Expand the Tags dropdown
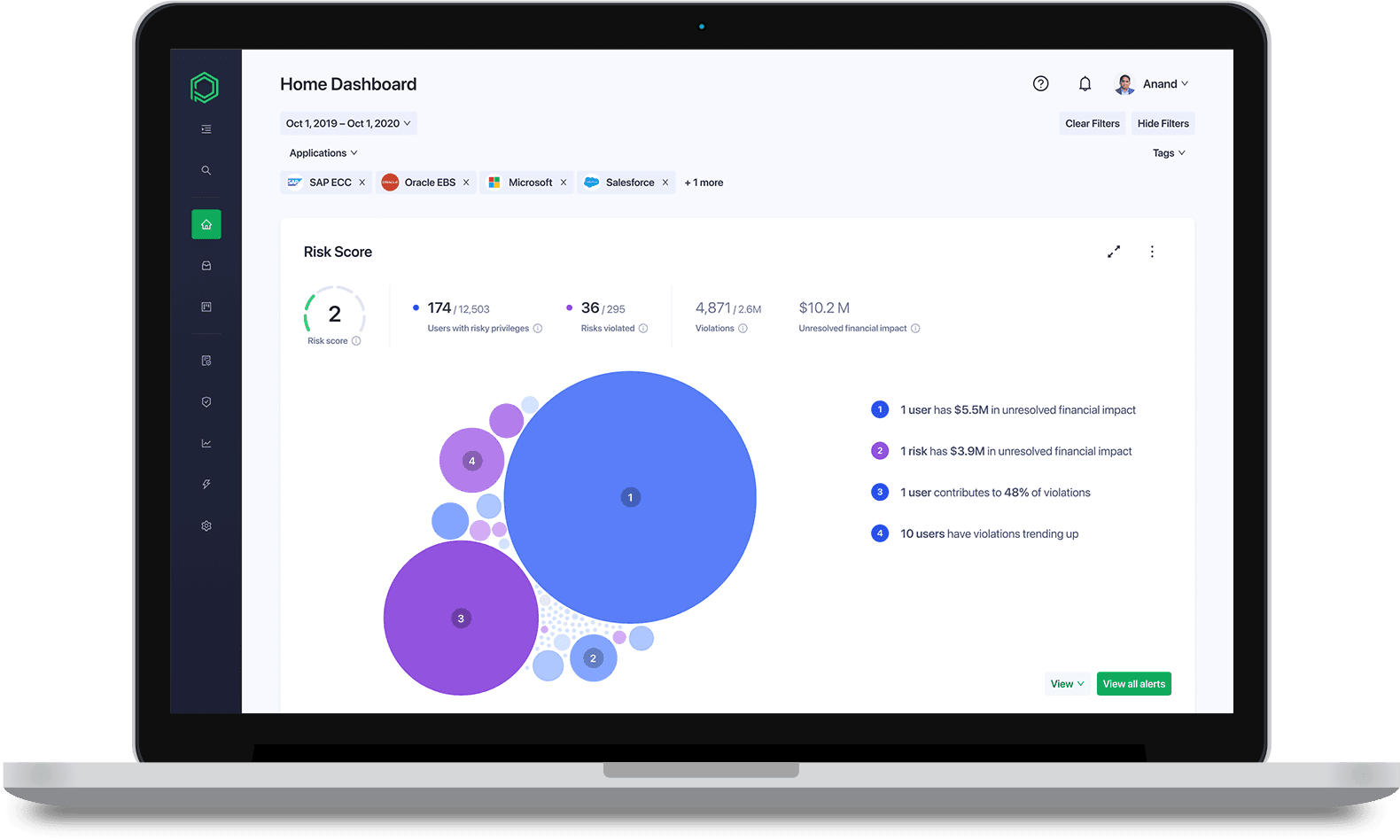Viewport: 1400px width, 840px height. click(x=1168, y=153)
